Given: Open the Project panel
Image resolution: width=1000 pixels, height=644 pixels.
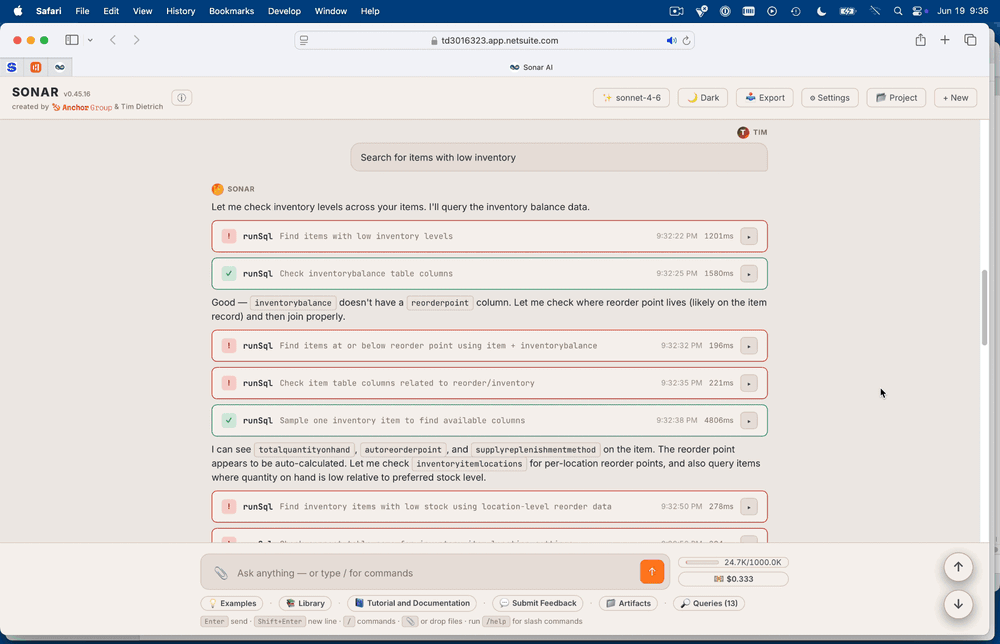Looking at the screenshot, I should pos(896,98).
